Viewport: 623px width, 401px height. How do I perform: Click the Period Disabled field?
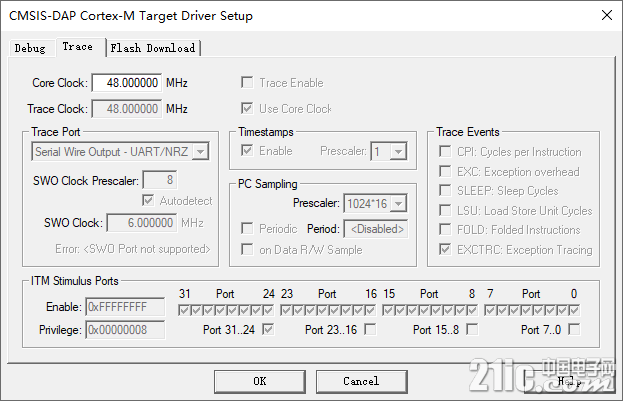[376, 229]
